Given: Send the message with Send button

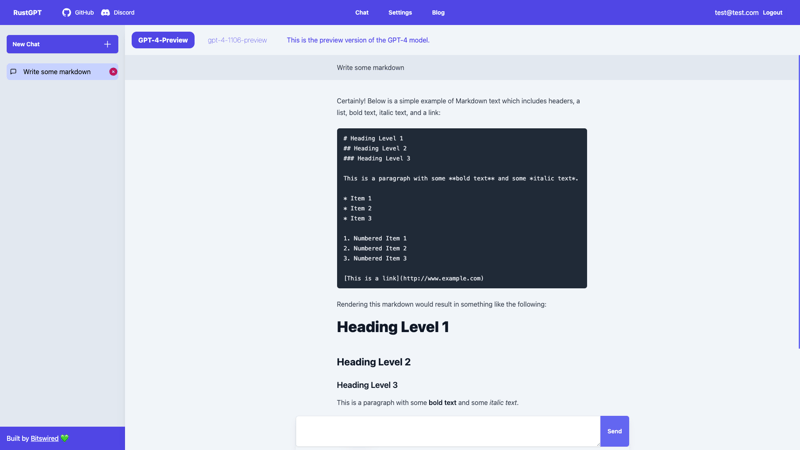Looking at the screenshot, I should tap(614, 431).
